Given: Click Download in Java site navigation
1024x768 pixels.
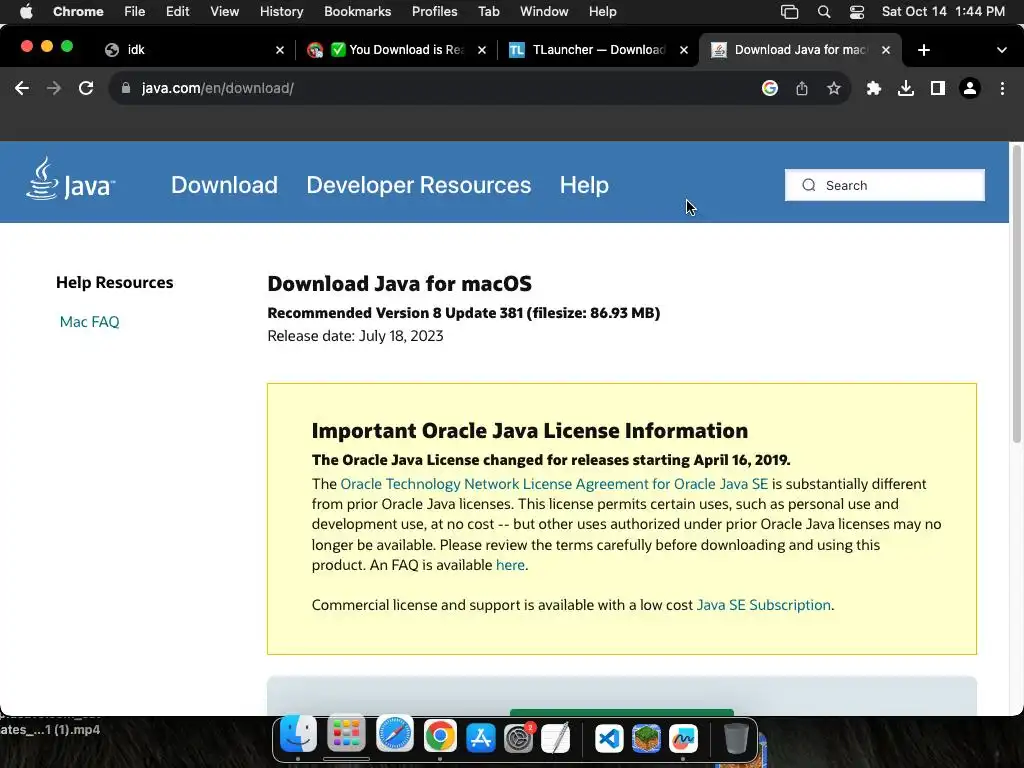Looking at the screenshot, I should (x=224, y=185).
